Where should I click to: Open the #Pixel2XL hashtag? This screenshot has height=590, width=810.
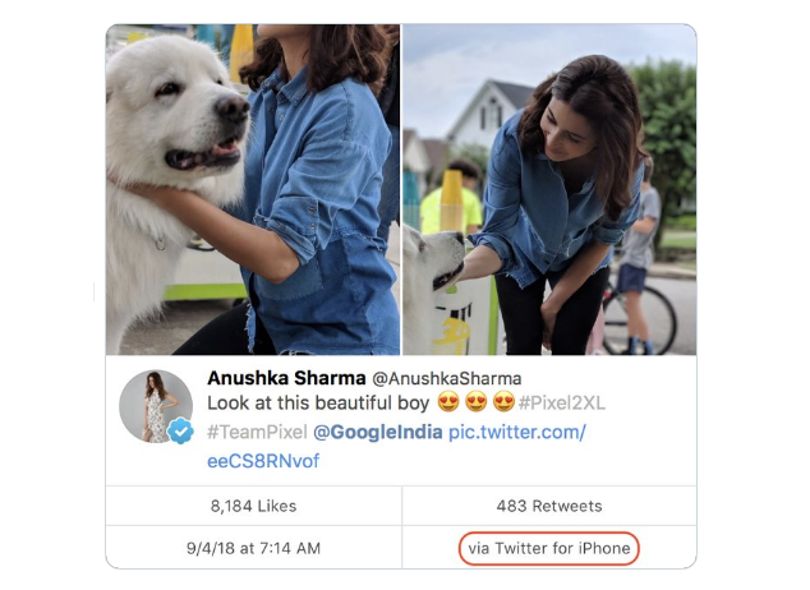562,403
